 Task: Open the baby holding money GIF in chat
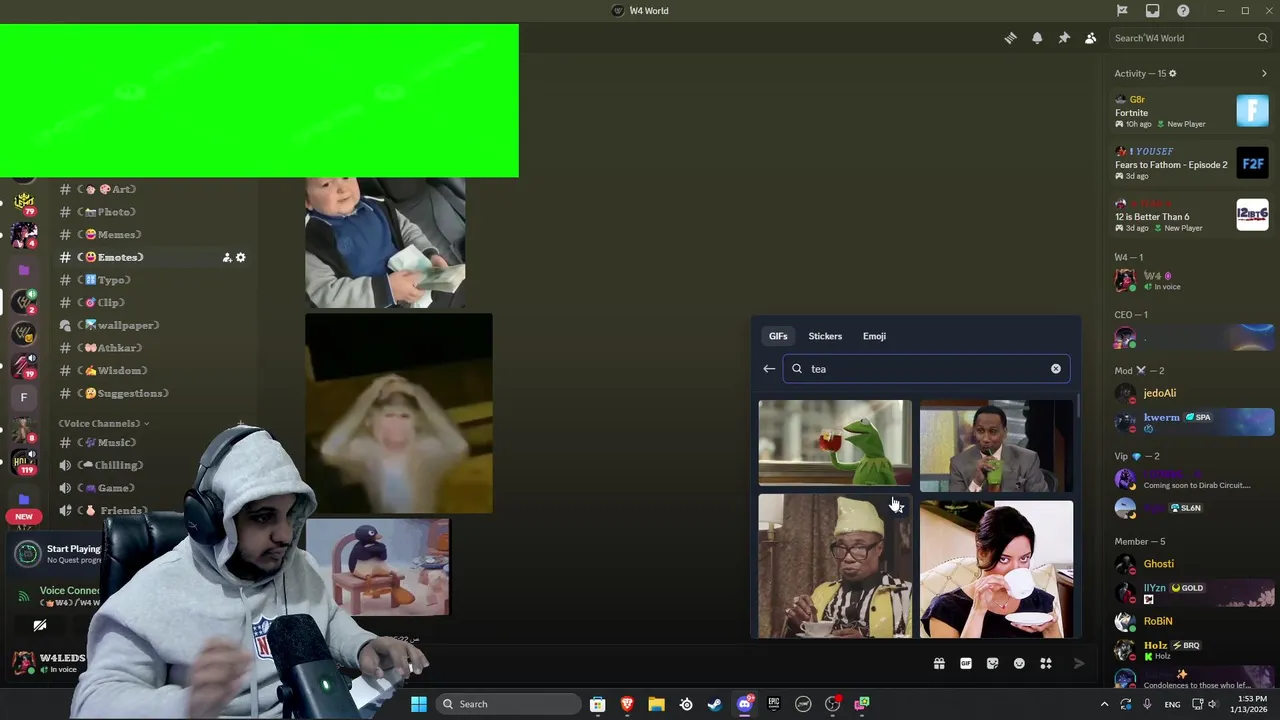[385, 243]
